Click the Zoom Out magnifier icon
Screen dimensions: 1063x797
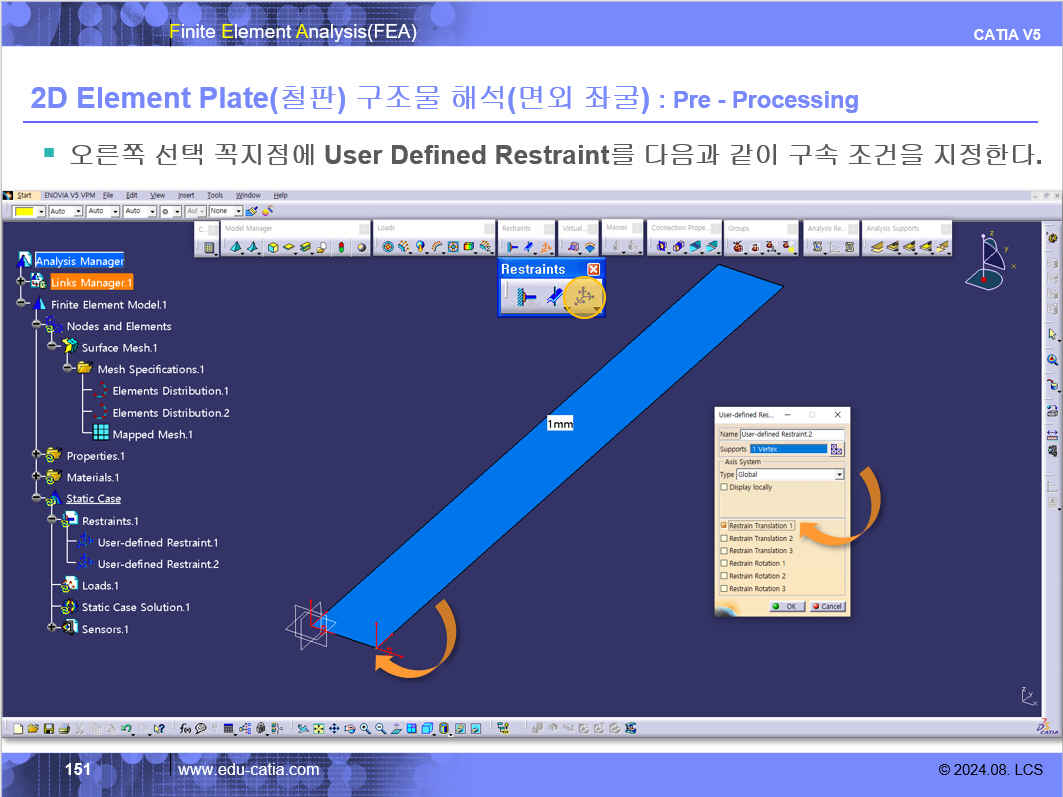click(381, 729)
